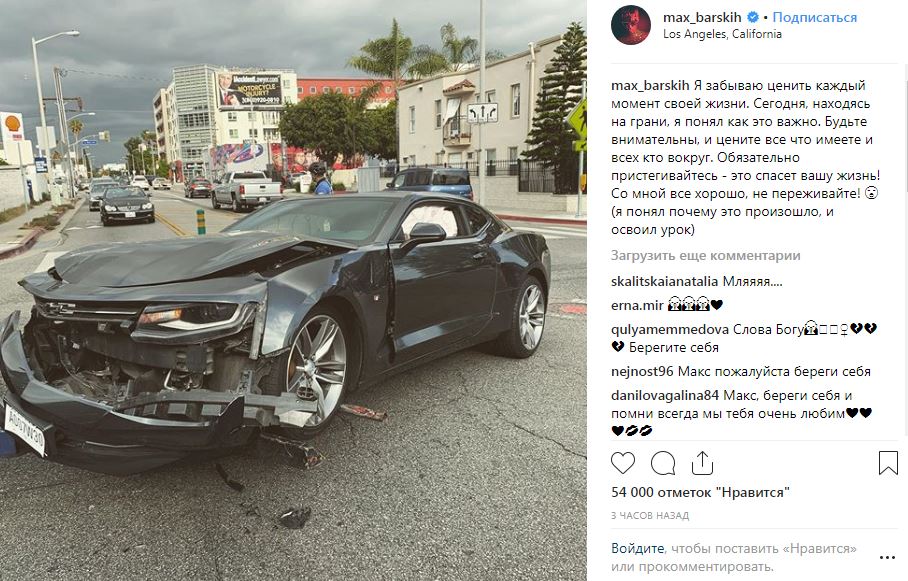Open the Los Angeles, California location link
The height and width of the screenshot is (581, 908).
tap(722, 34)
